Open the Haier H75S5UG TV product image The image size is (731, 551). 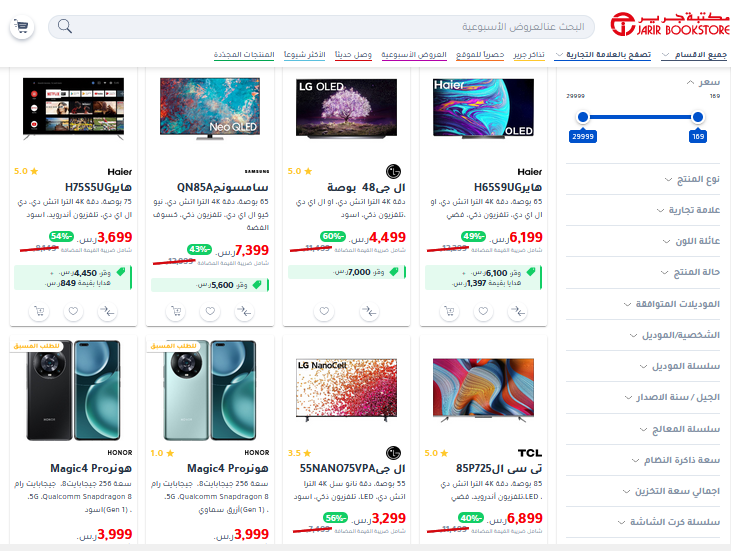click(74, 109)
